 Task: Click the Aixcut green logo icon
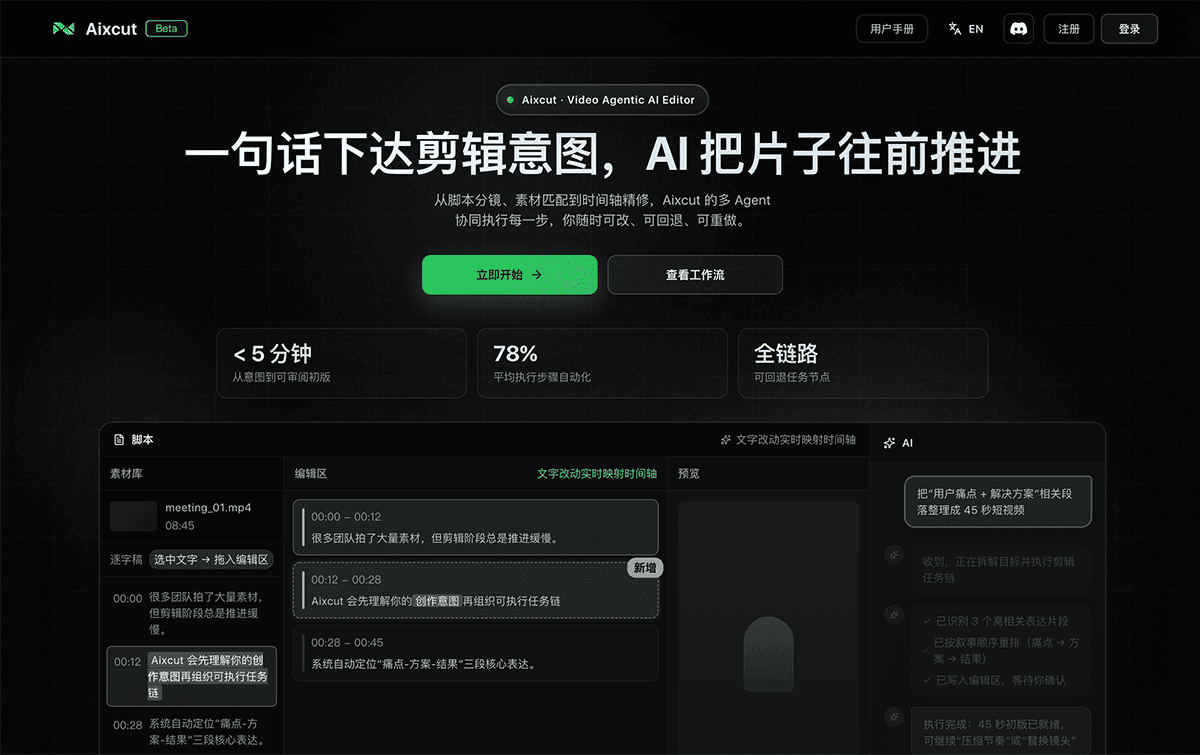(x=64, y=29)
